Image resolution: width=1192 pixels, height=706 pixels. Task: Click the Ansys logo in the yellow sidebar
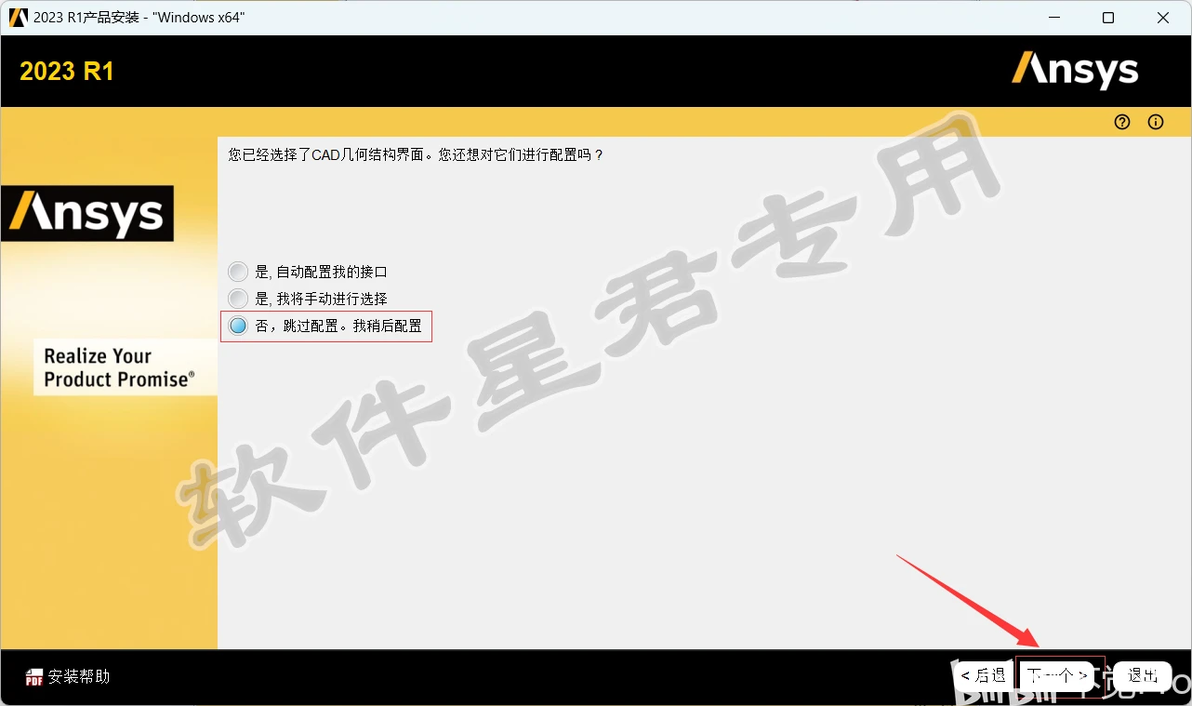87,214
